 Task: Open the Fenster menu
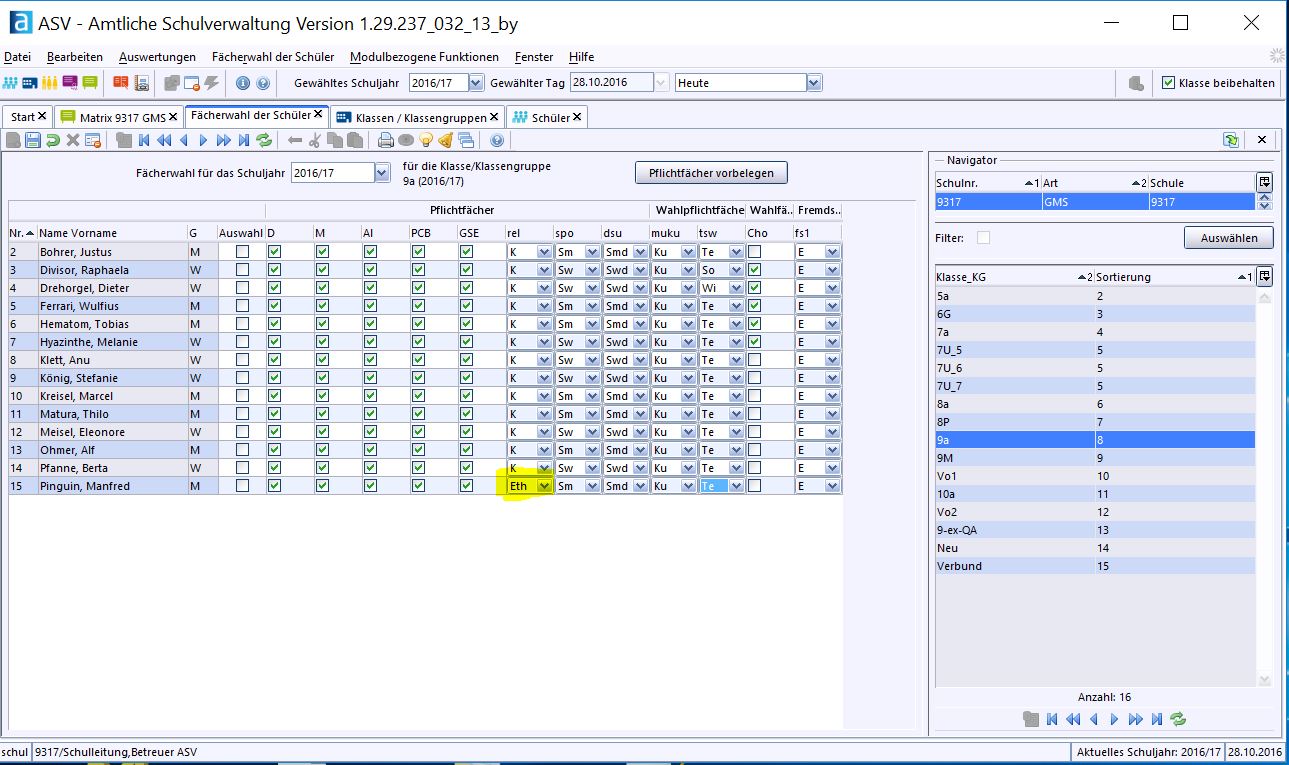[x=534, y=57]
